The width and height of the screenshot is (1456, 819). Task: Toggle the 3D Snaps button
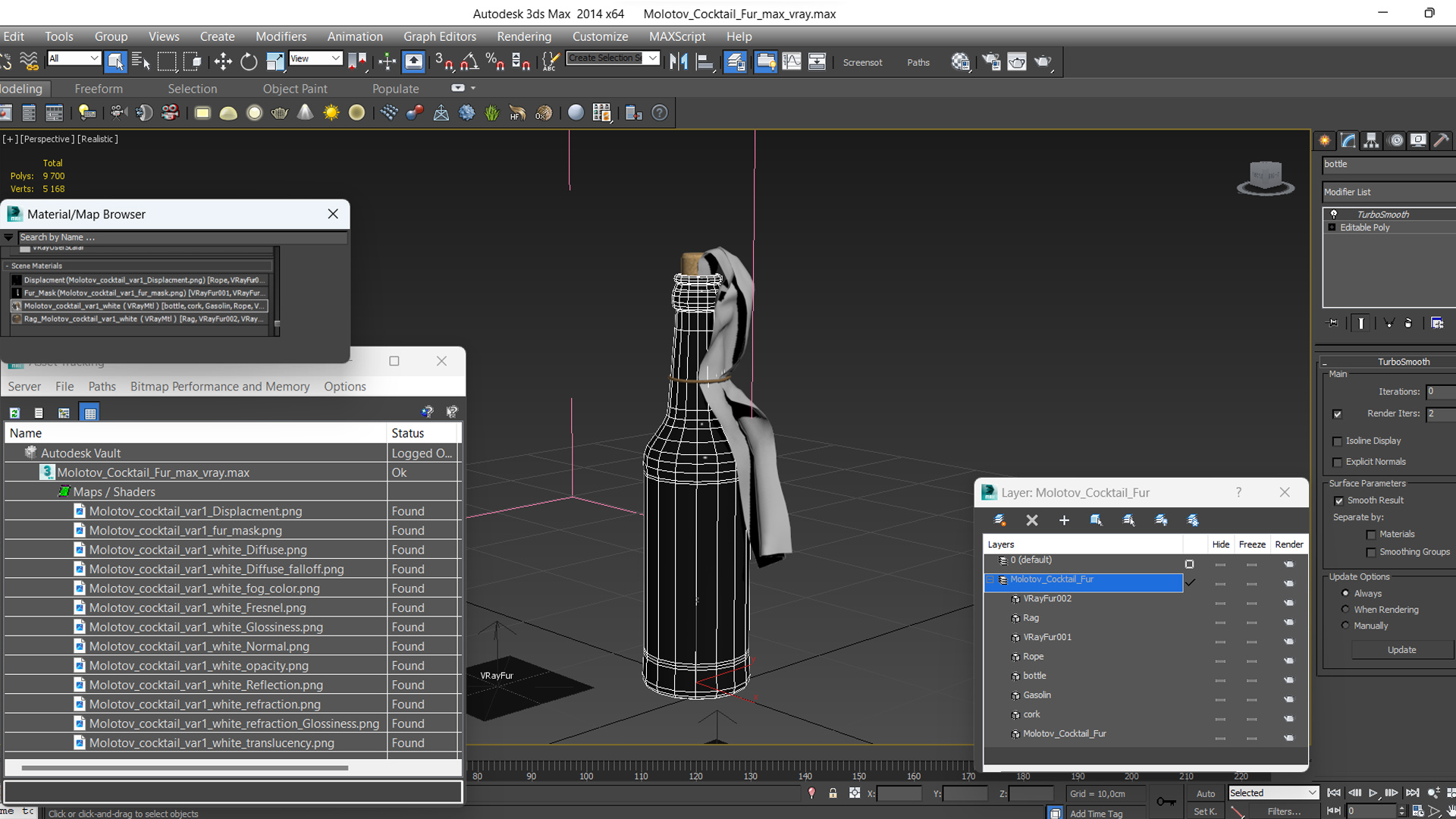pos(444,61)
